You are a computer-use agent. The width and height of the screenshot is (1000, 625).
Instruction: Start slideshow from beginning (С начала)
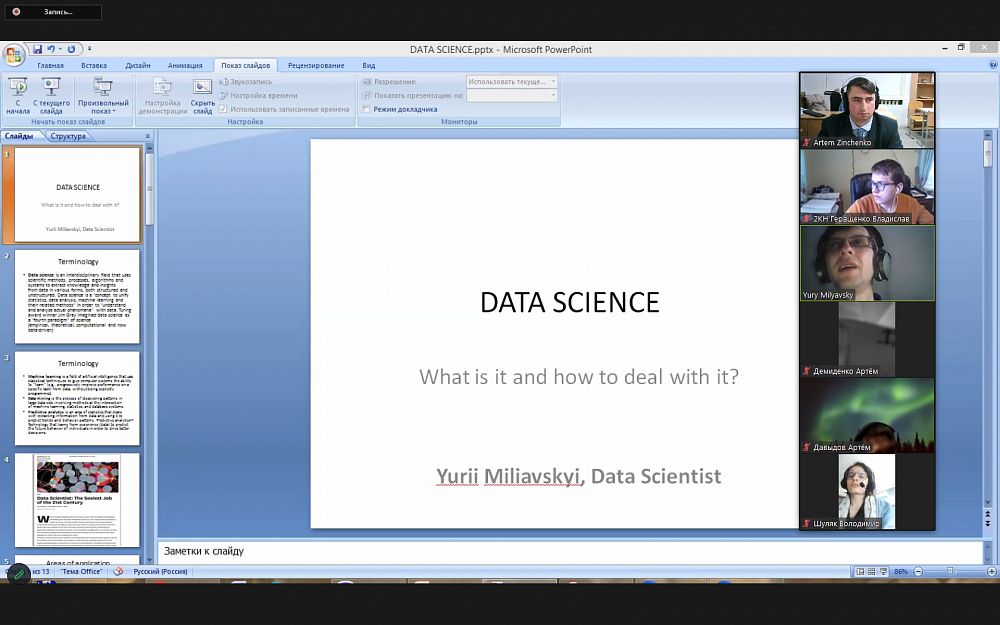pyautogui.click(x=18, y=96)
